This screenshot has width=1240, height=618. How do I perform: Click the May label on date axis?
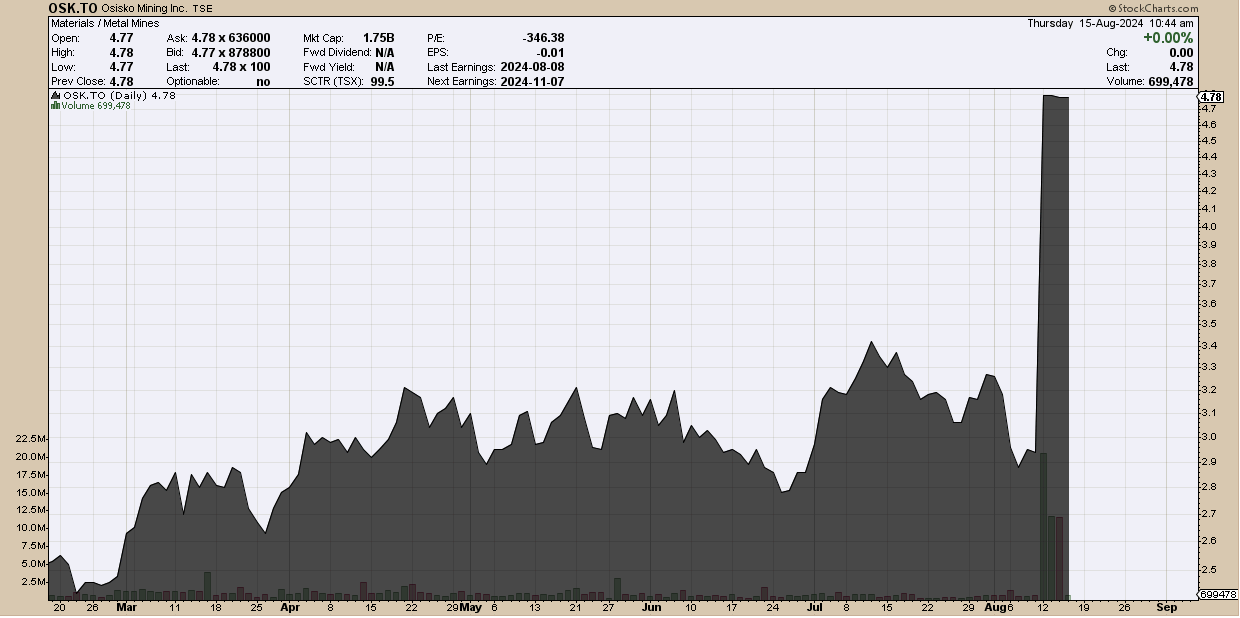click(x=470, y=607)
